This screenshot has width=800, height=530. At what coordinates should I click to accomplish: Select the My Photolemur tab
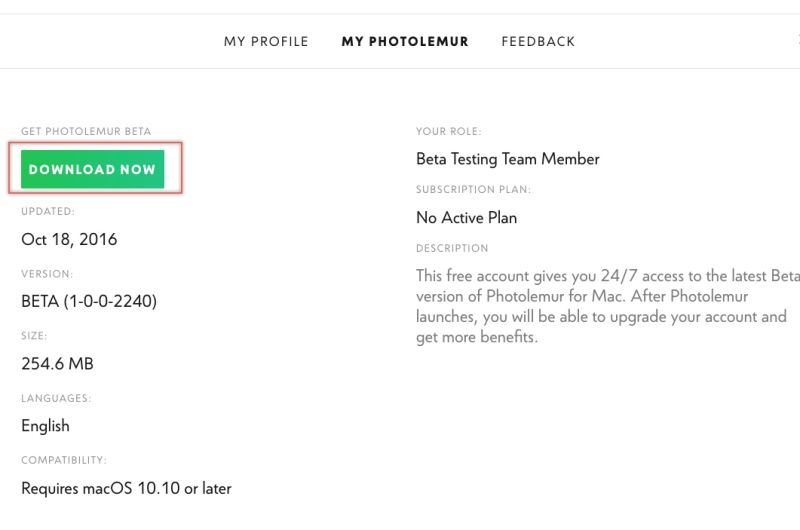coord(405,42)
